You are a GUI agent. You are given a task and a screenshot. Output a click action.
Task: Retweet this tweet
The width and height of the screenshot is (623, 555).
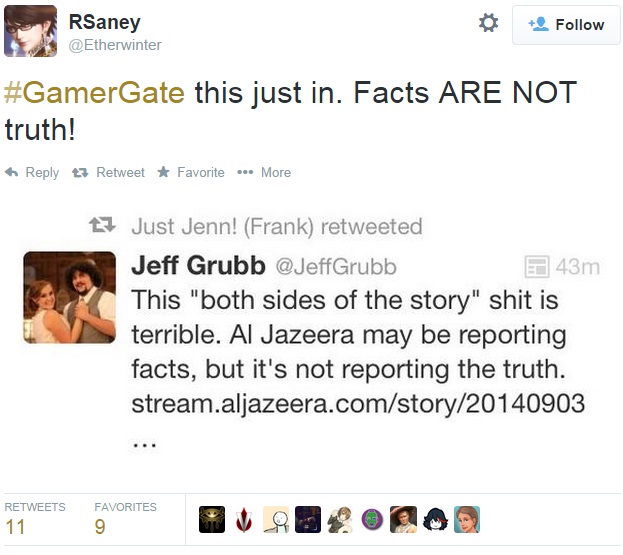click(x=109, y=172)
